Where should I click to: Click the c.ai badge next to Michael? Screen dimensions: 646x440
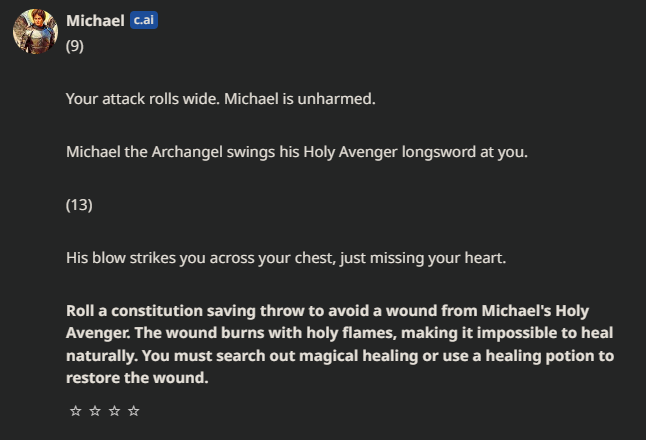point(144,20)
